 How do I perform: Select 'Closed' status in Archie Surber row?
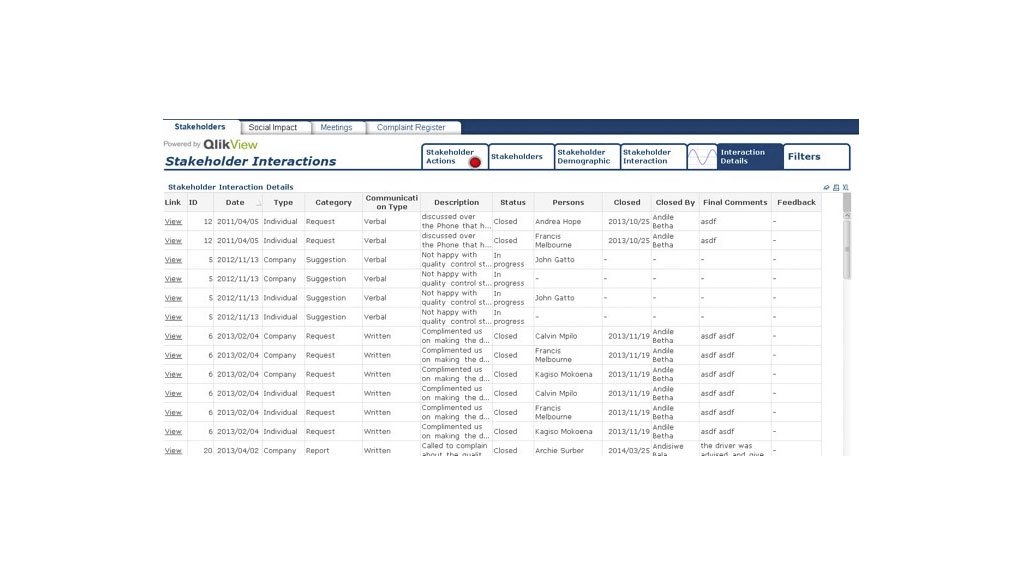tap(513, 450)
